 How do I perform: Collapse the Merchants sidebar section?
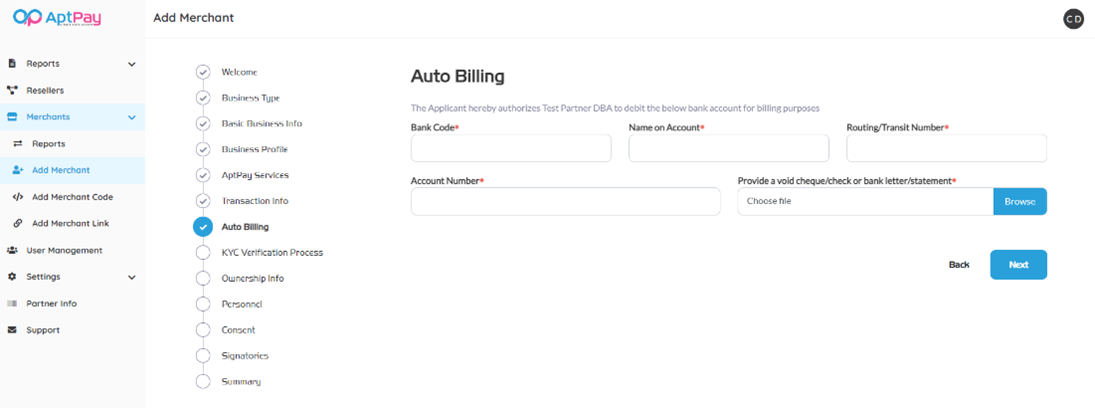click(x=132, y=117)
